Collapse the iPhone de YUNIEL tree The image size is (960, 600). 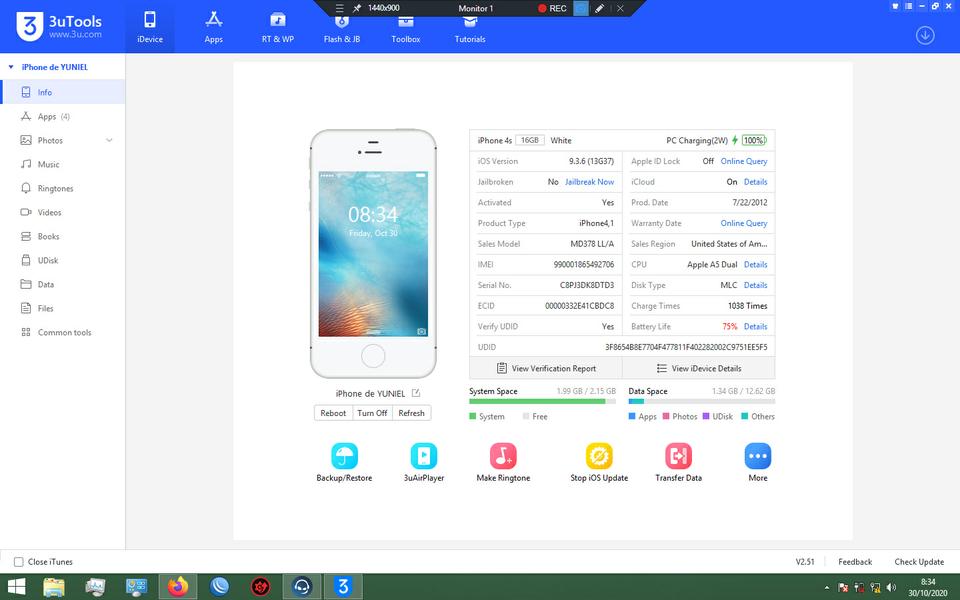tap(10, 67)
